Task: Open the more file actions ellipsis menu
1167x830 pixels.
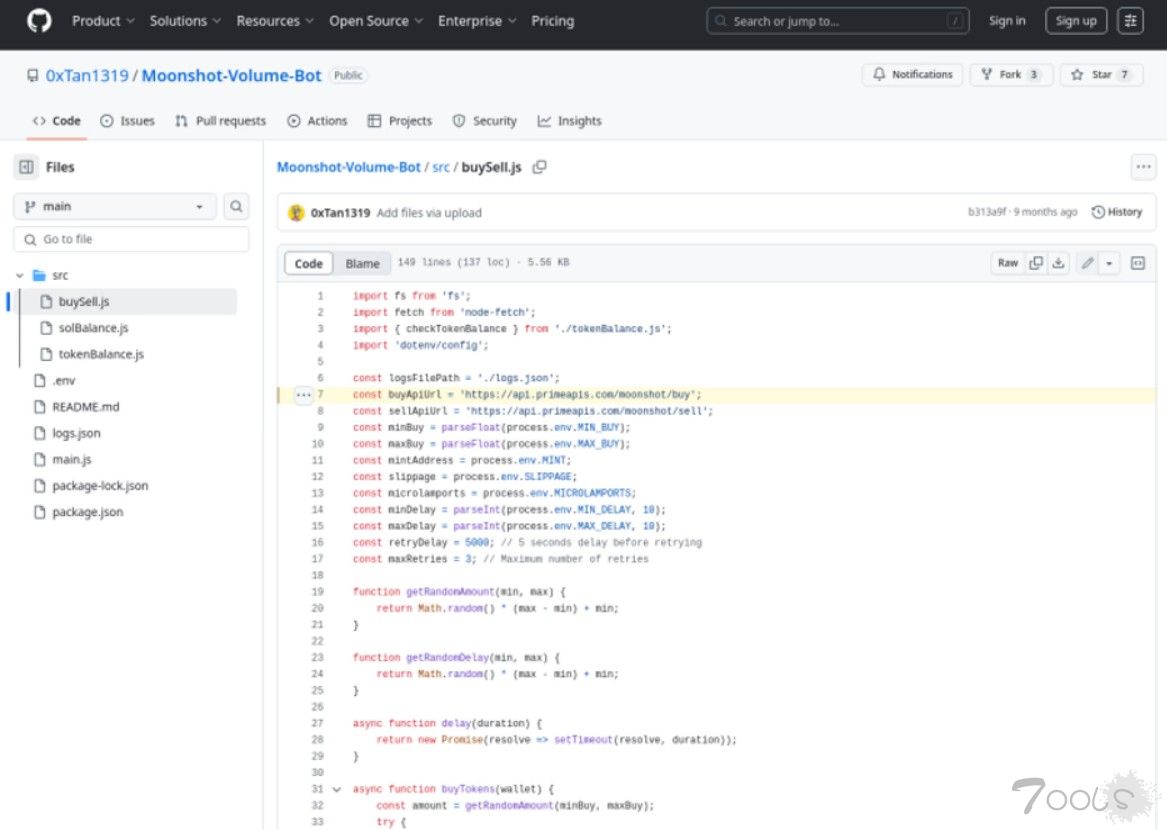Action: pyautogui.click(x=1143, y=167)
